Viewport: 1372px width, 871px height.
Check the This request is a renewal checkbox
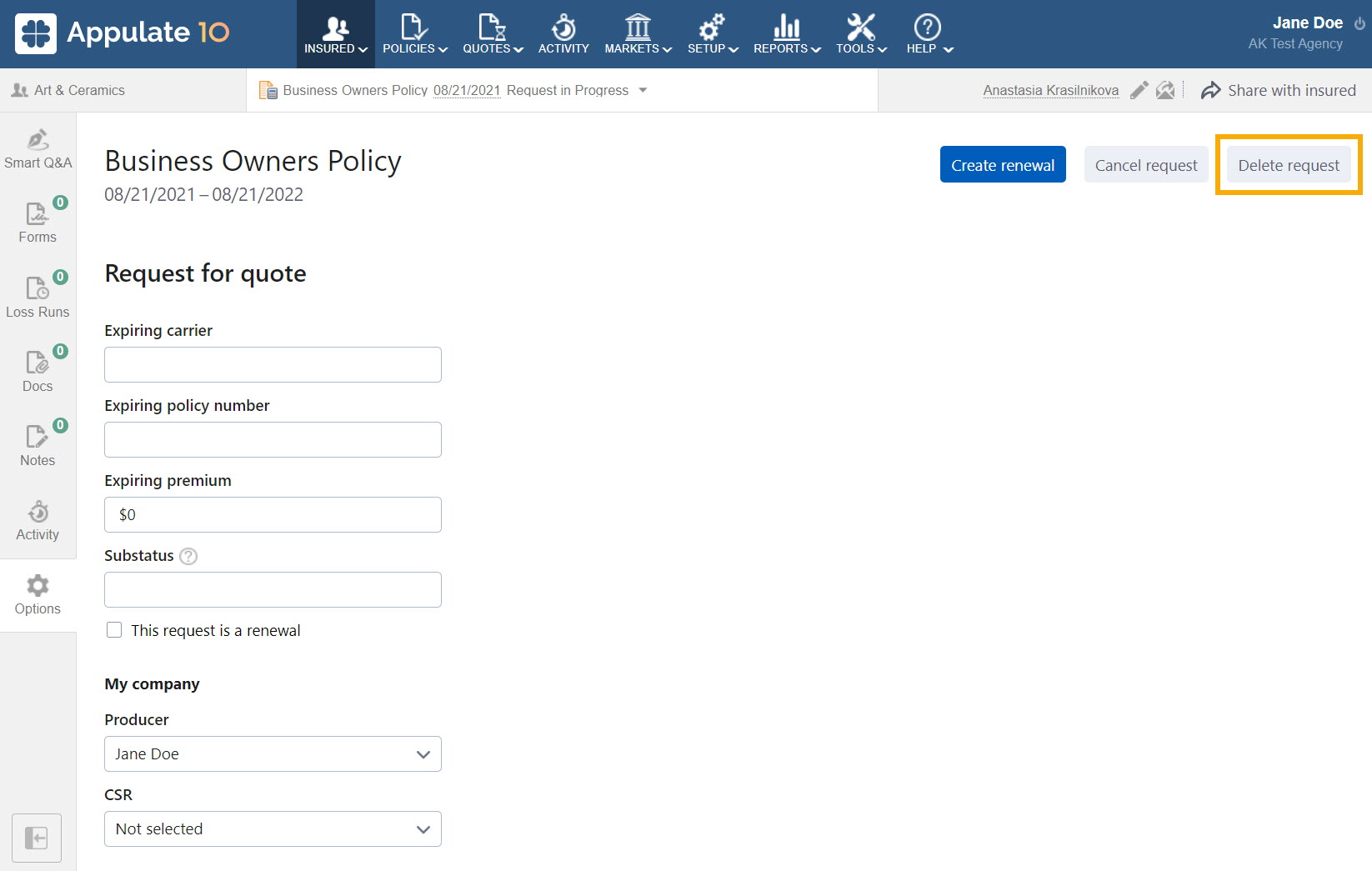pyautogui.click(x=114, y=630)
